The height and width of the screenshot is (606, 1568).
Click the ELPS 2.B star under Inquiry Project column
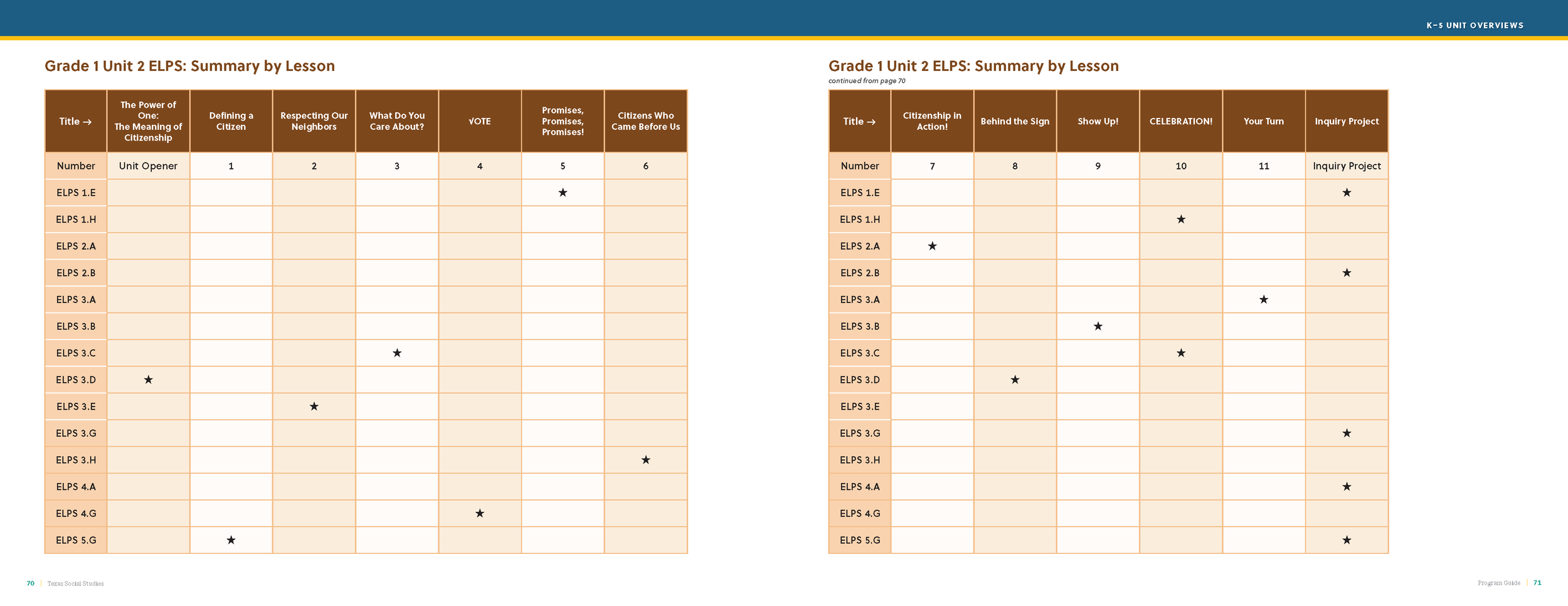[x=1347, y=273]
